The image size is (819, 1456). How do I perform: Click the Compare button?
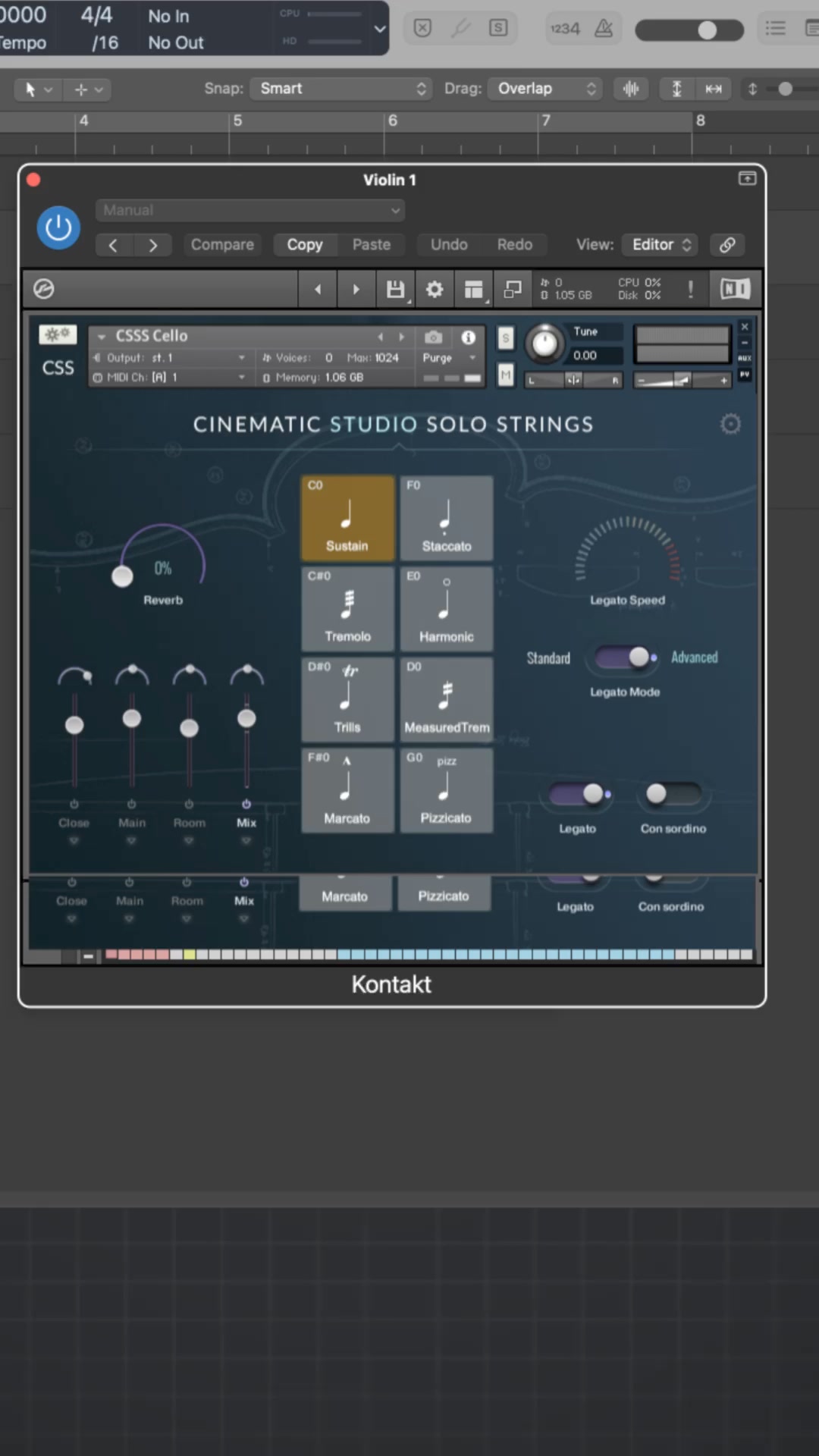click(x=222, y=245)
